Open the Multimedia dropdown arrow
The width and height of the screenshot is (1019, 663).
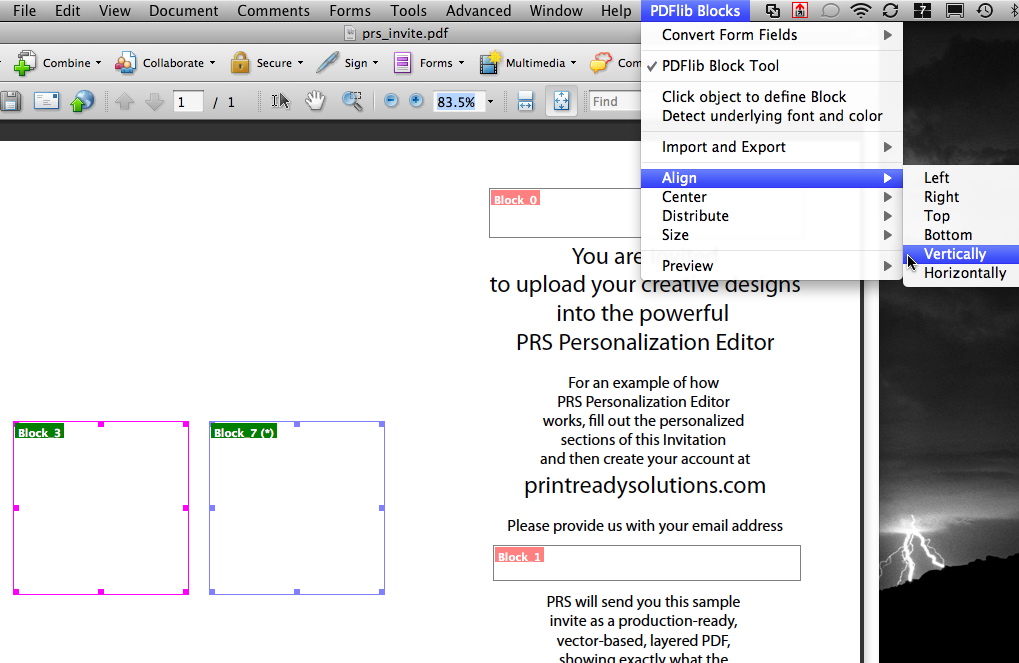pyautogui.click(x=573, y=63)
